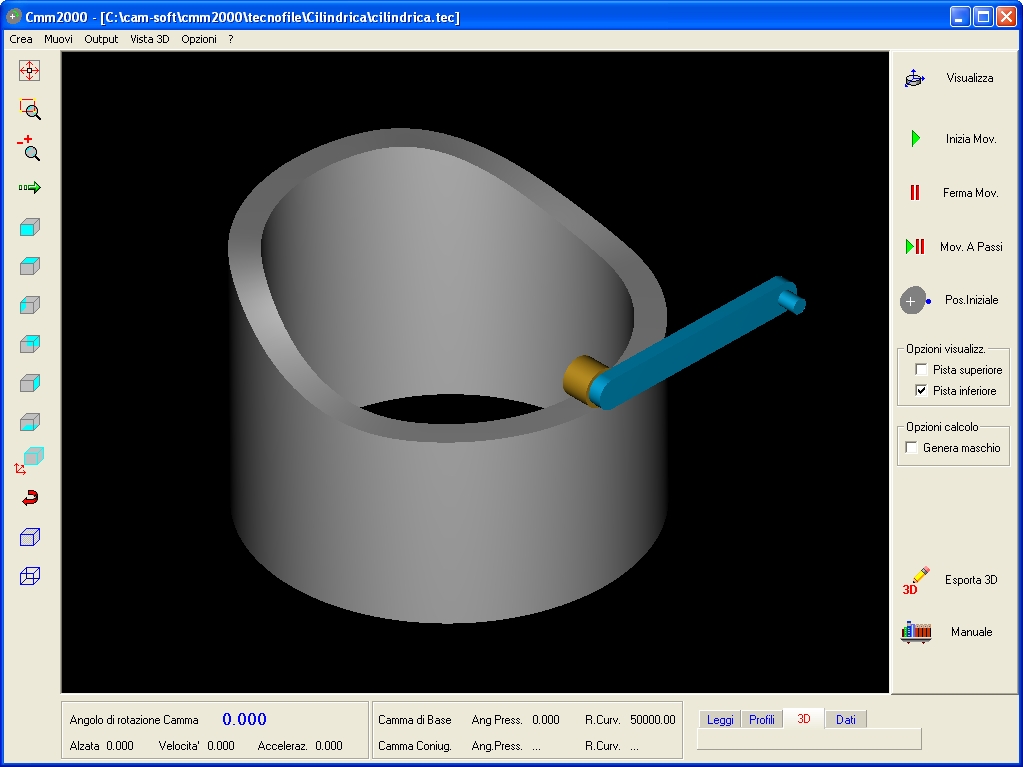
Task: Open the Crea menu
Action: (21, 39)
